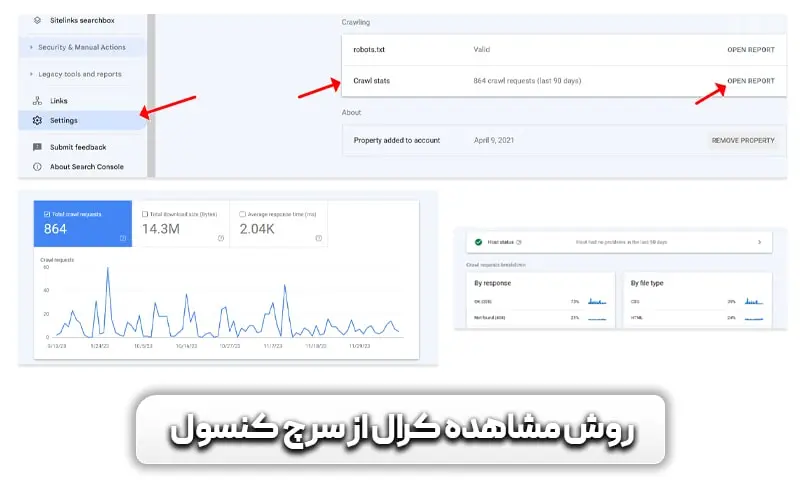
Task: Select Settings in the sidebar menu
Action: 83,120
